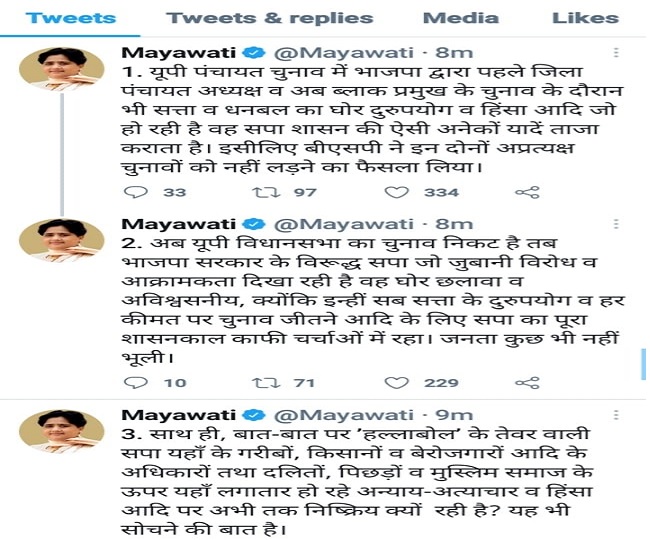The height and width of the screenshot is (540, 650).
Task: Open the Likes tab
Action: click(x=585, y=18)
